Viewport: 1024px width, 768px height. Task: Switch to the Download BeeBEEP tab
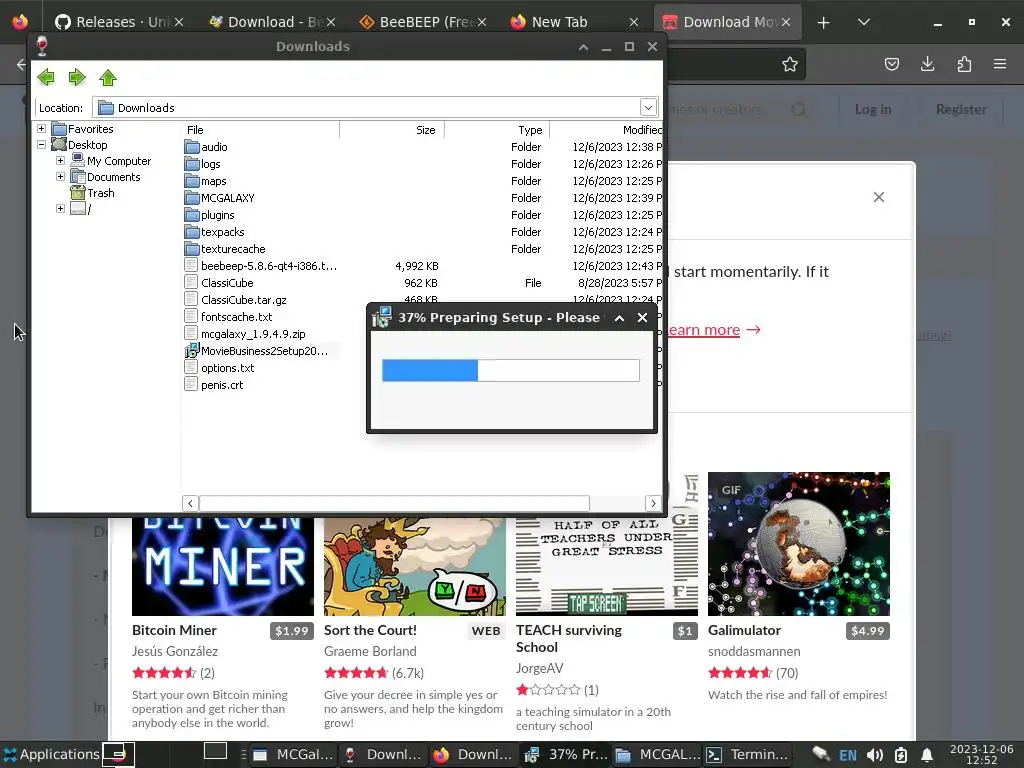[271, 22]
